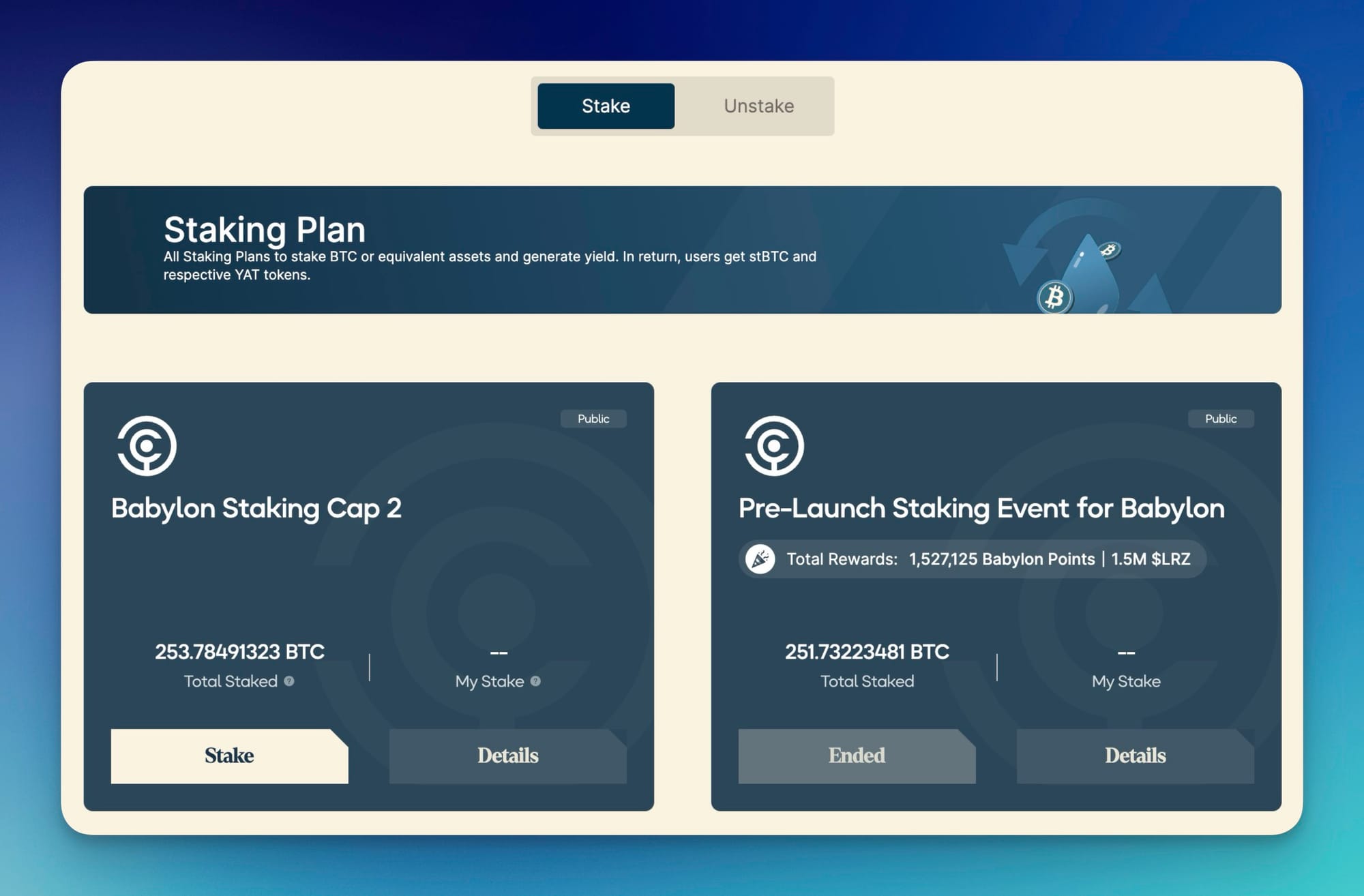The width and height of the screenshot is (1364, 896).
Task: Click Total Staked info help icon
Action: pos(289,681)
